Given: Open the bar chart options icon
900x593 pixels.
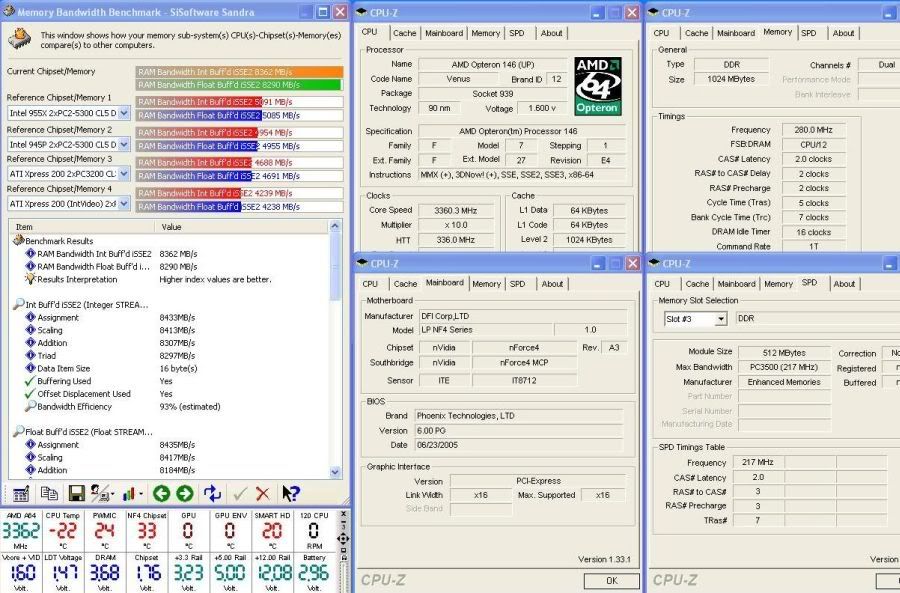Looking at the screenshot, I should pyautogui.click(x=130, y=493).
